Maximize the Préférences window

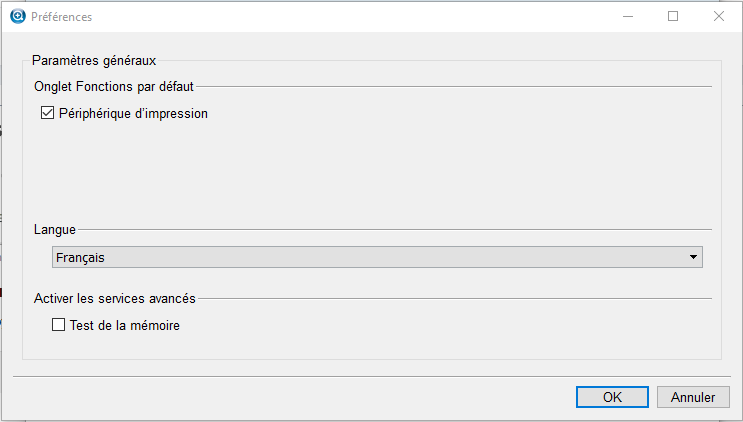[x=673, y=17]
